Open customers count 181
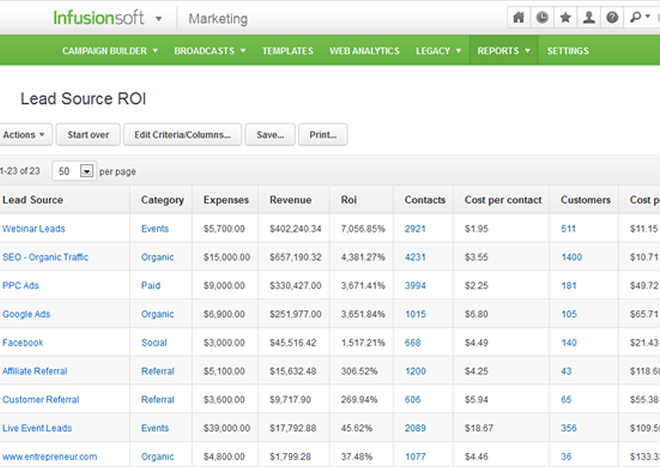 pyautogui.click(x=569, y=286)
